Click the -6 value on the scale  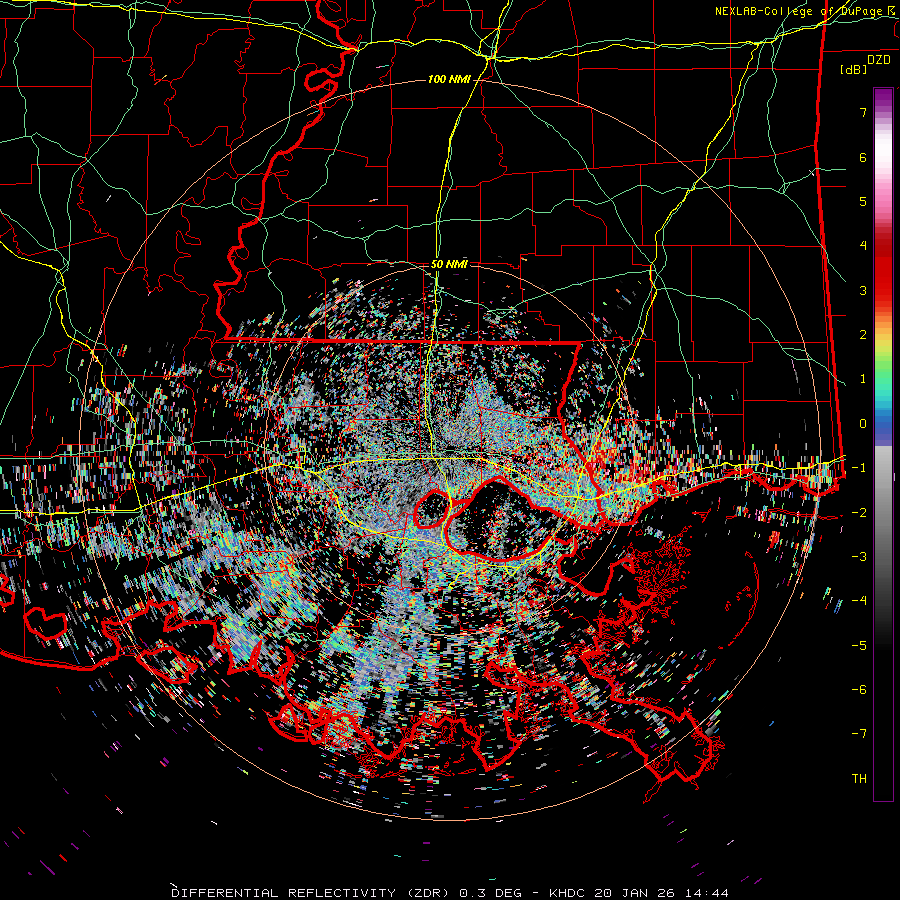[859, 689]
